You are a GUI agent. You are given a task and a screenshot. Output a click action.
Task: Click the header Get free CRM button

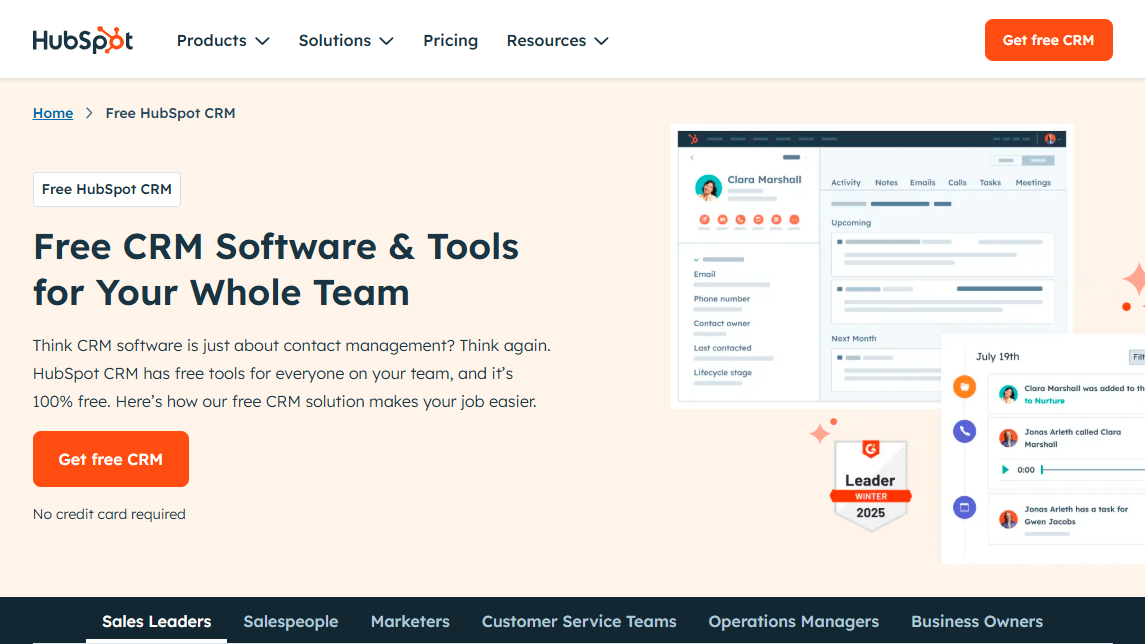click(x=1048, y=40)
